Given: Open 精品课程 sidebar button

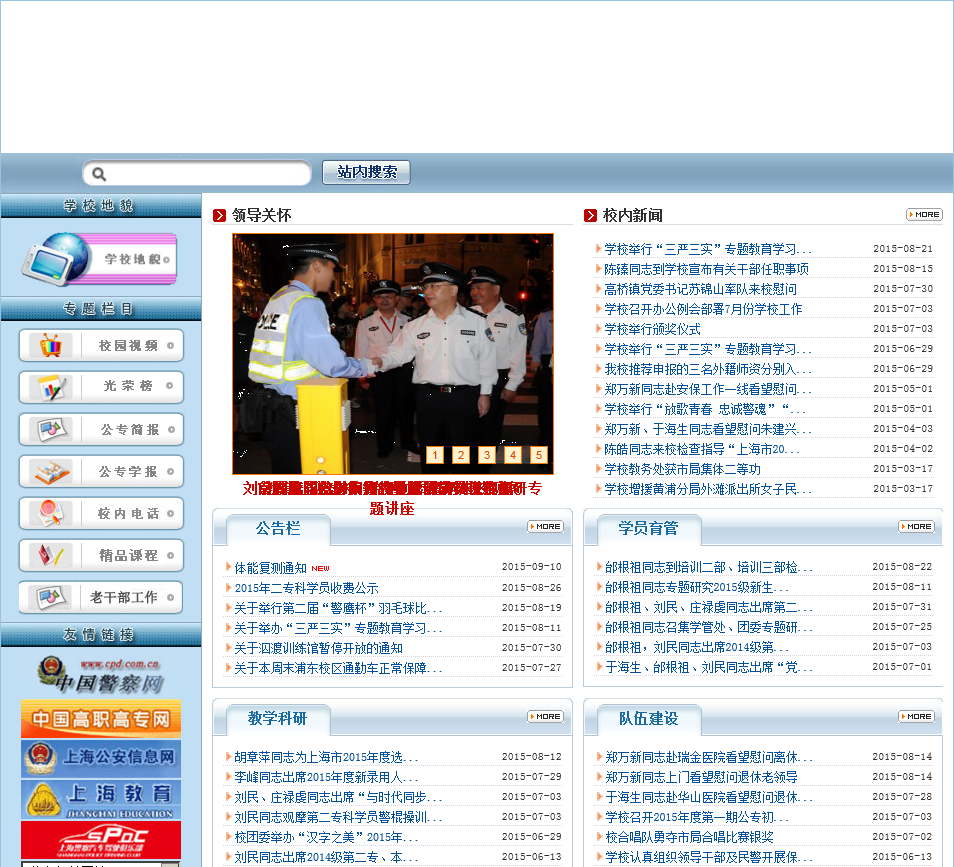Looking at the screenshot, I should (101, 555).
